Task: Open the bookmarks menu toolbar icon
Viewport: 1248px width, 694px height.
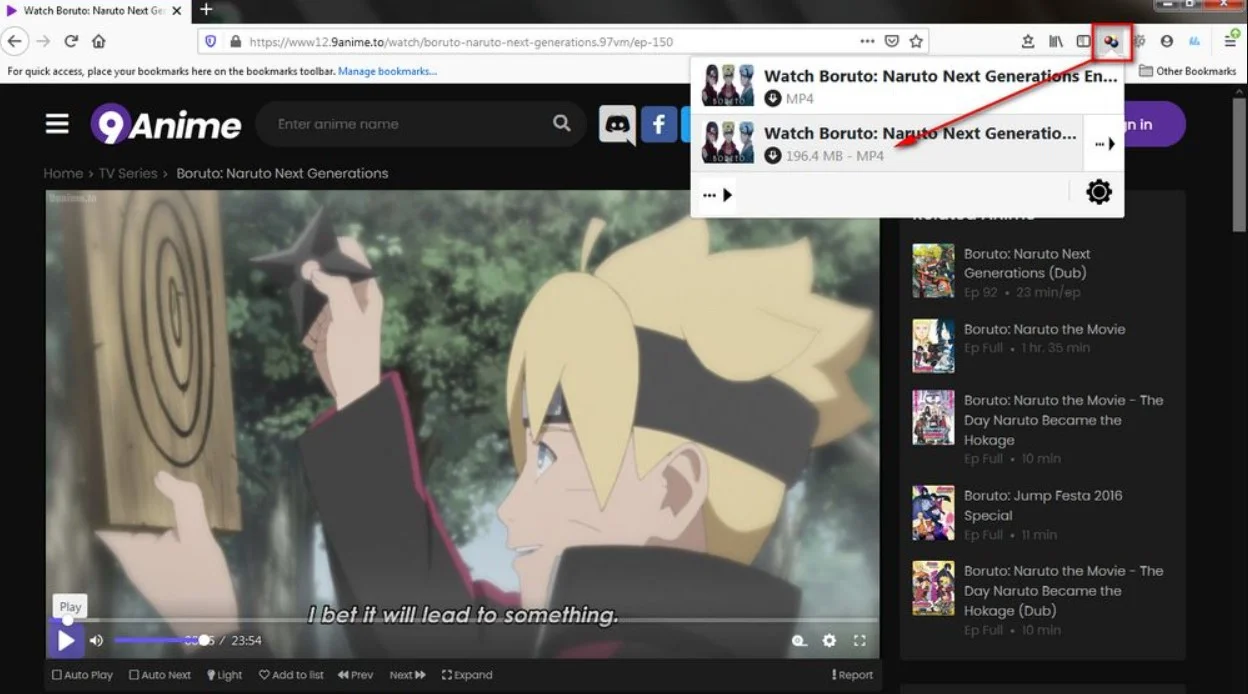Action: point(1027,42)
